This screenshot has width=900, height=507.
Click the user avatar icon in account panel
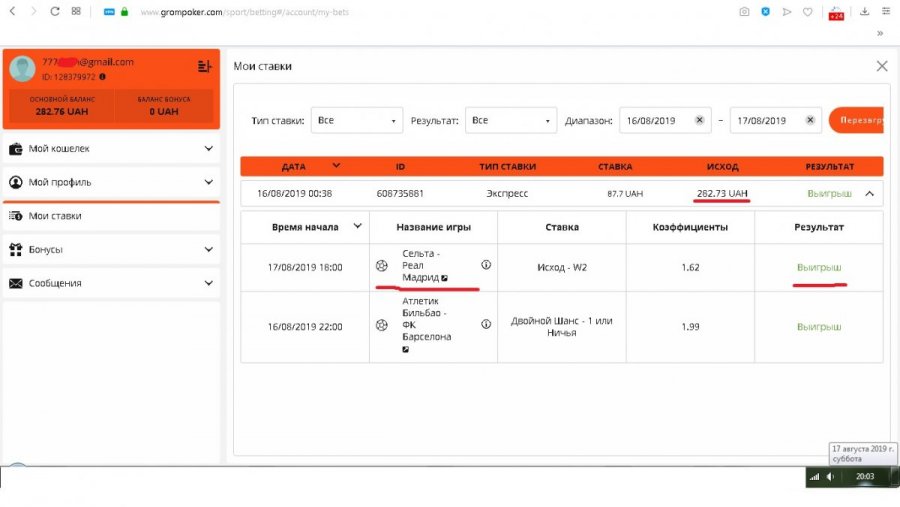(x=22, y=68)
